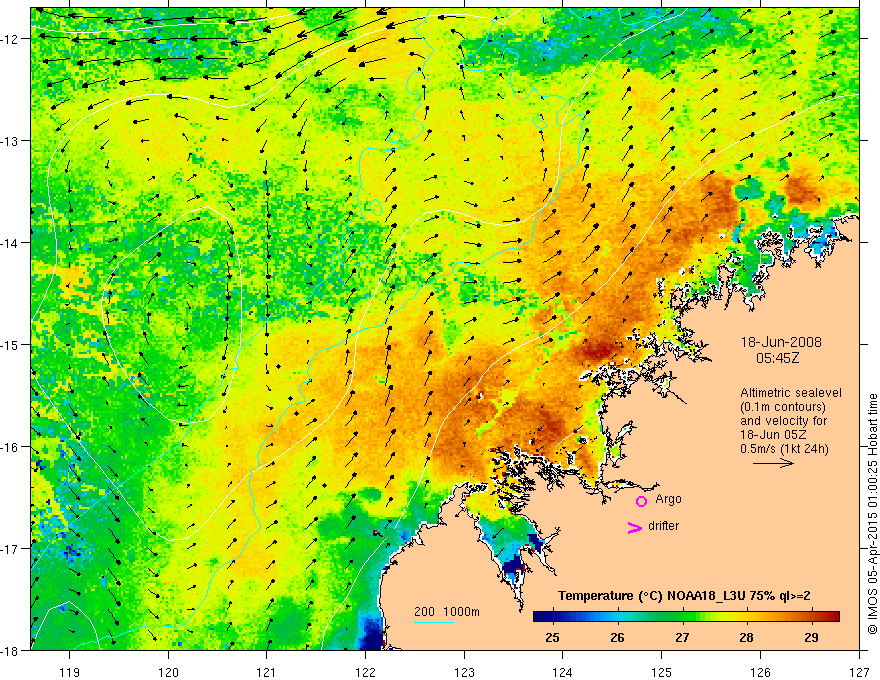This screenshot has width=880, height=680.
Task: Click the cyan 200 1000m isobath legend line
Action: tap(434, 622)
